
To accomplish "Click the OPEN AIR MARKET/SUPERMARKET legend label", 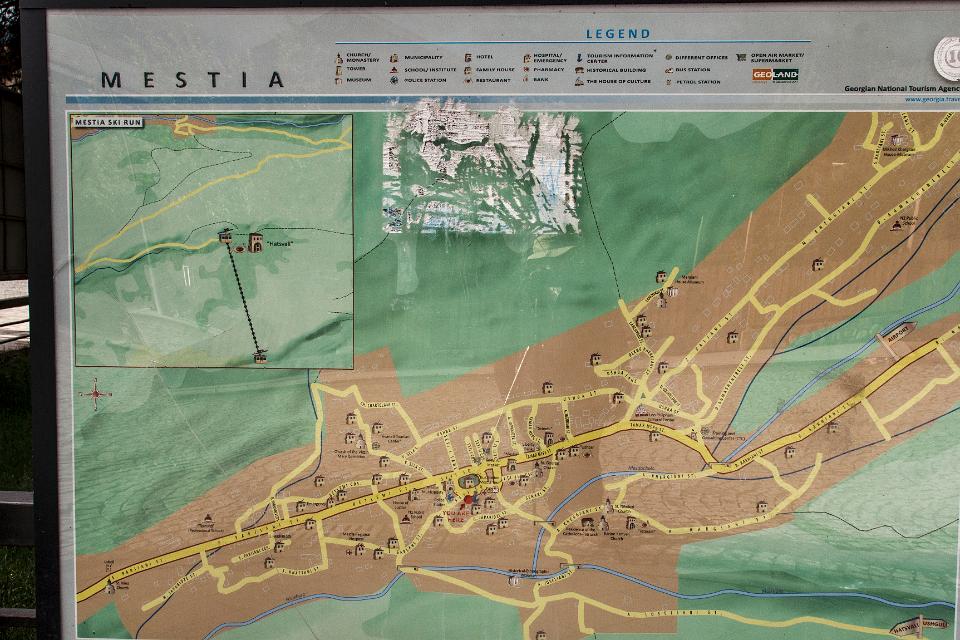I will [x=777, y=58].
